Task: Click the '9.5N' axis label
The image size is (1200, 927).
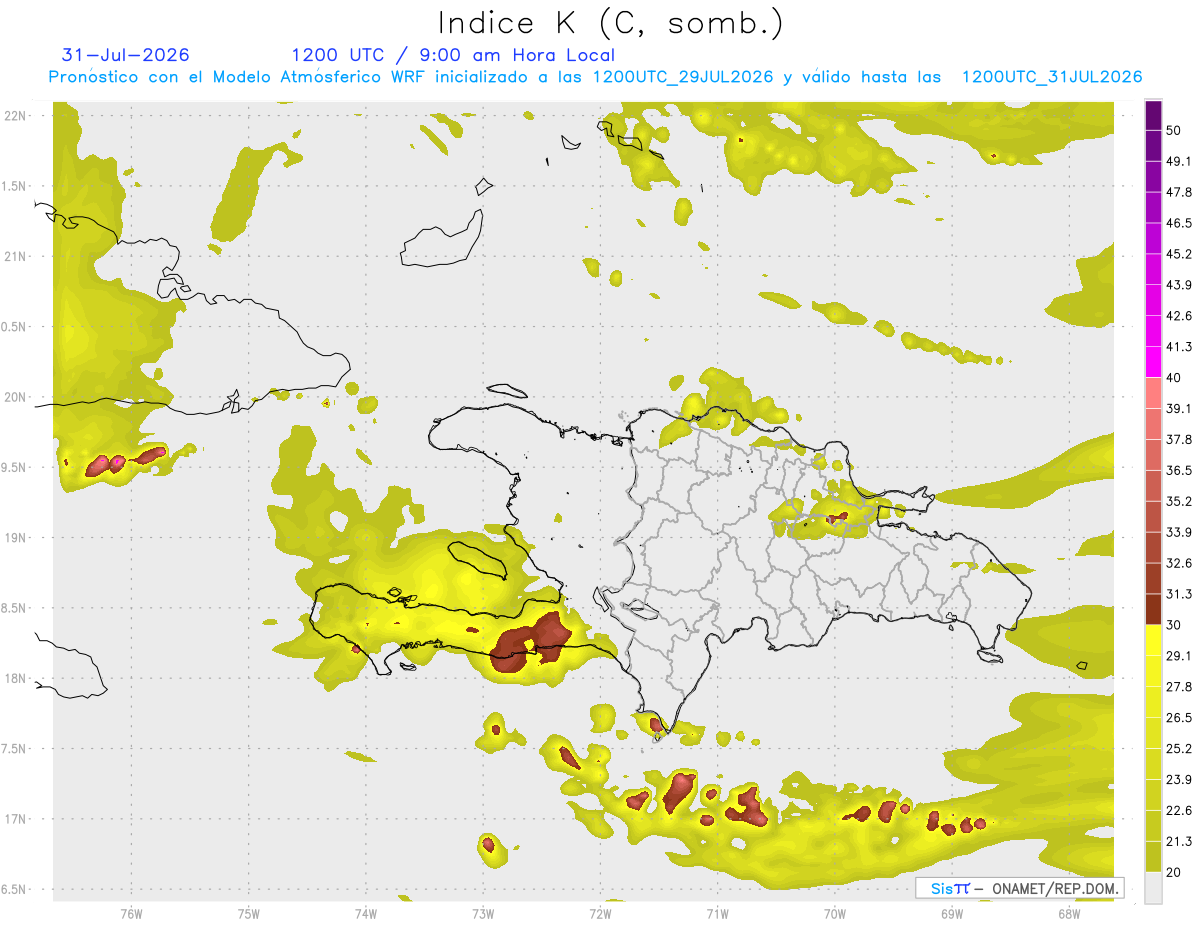Action: [x=15, y=467]
